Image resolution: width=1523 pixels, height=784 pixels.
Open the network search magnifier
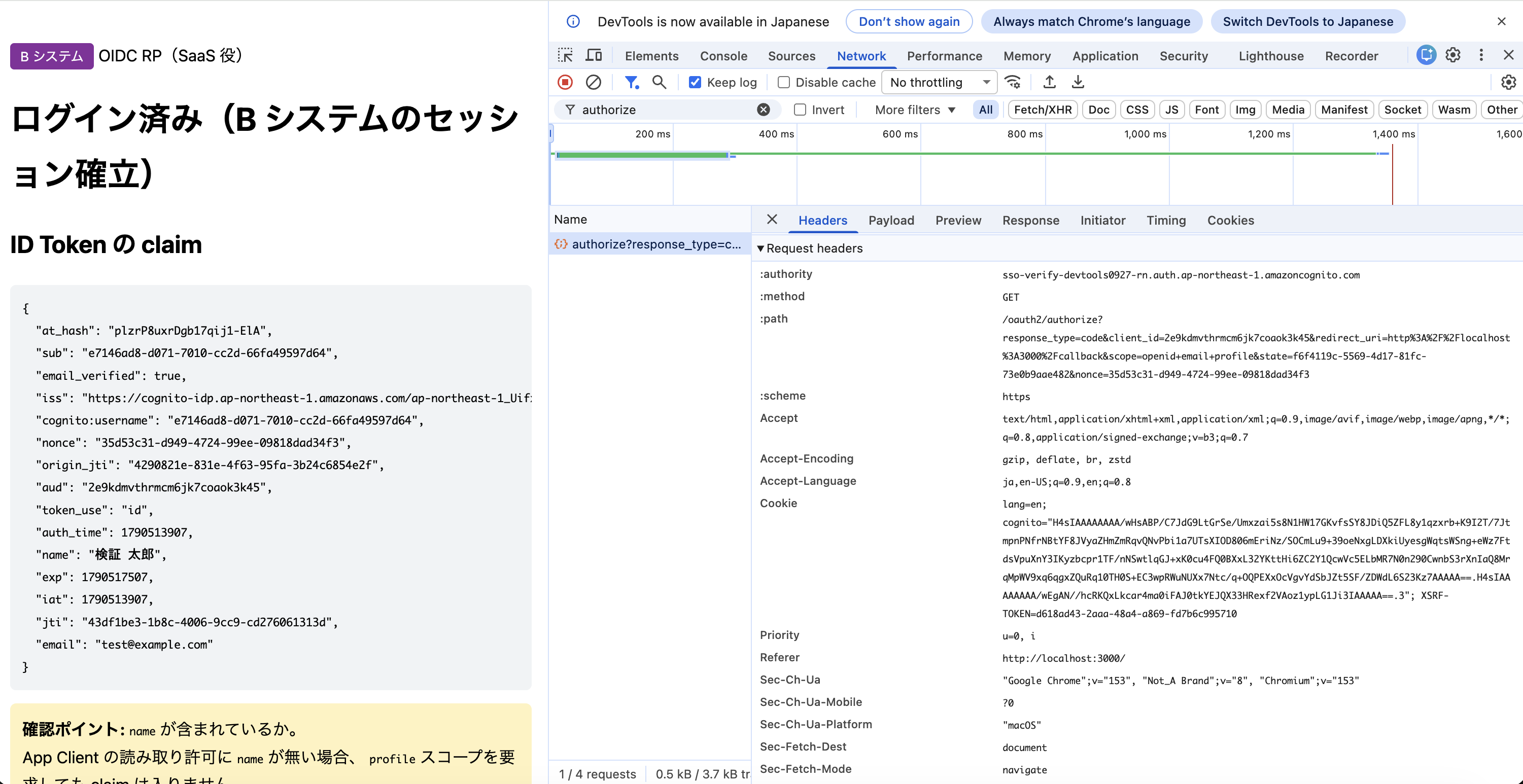tap(659, 82)
